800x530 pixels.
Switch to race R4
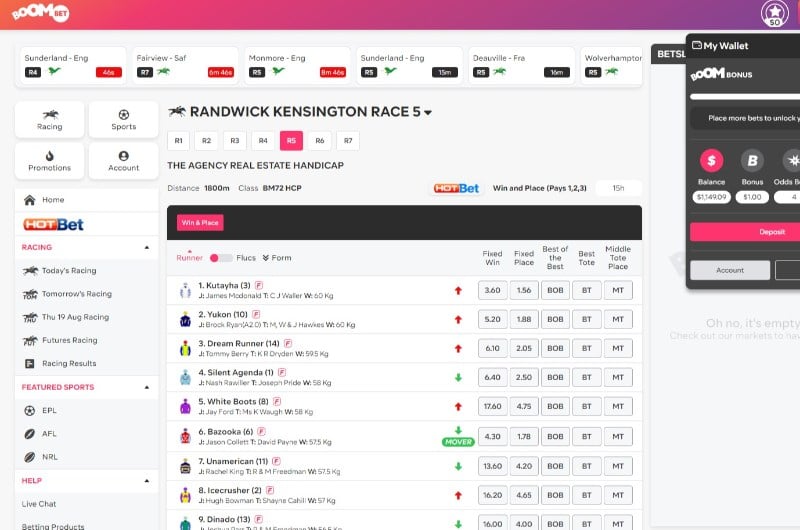263,141
